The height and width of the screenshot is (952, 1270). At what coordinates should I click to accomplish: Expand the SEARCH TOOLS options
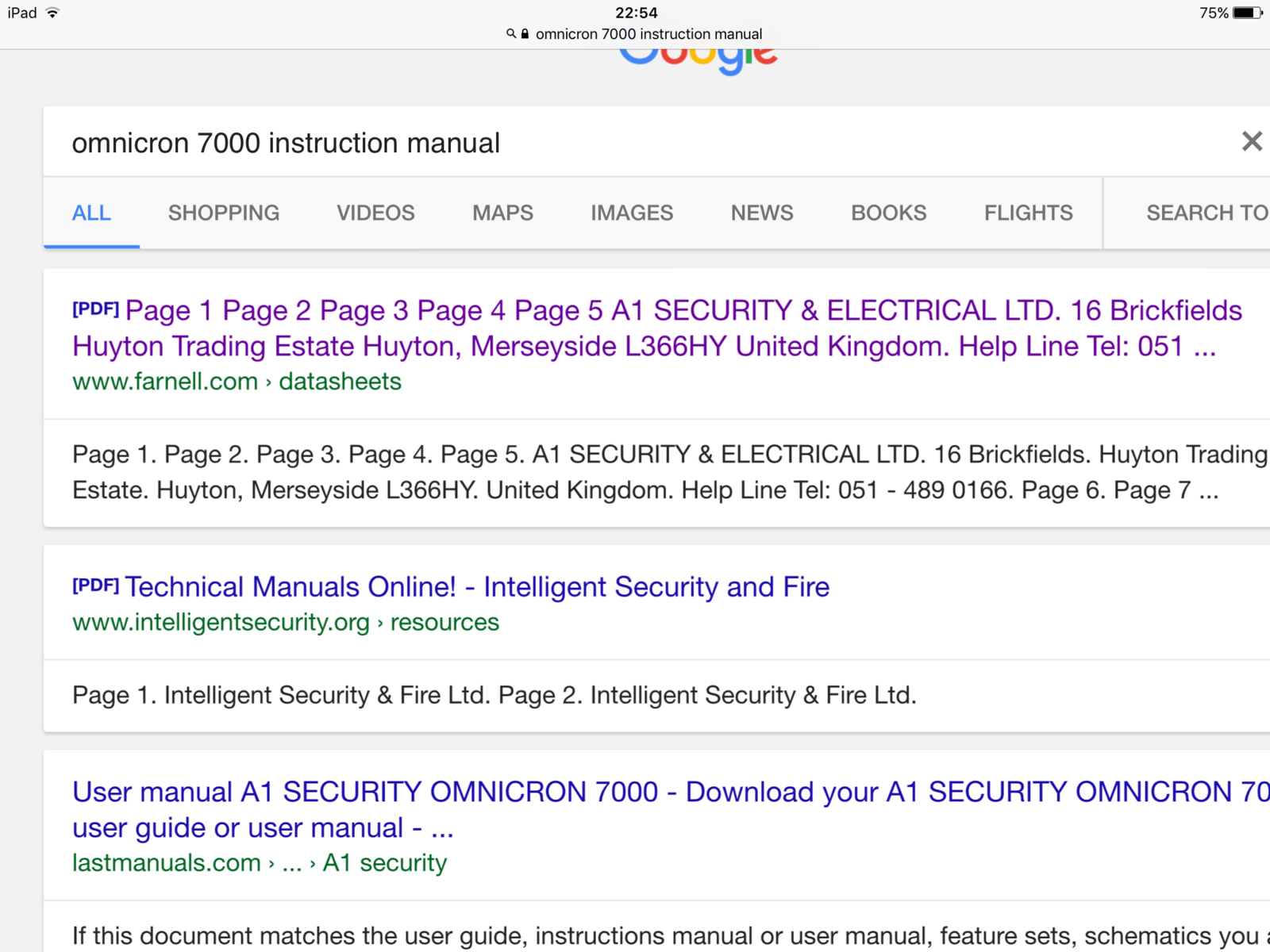click(x=1205, y=213)
